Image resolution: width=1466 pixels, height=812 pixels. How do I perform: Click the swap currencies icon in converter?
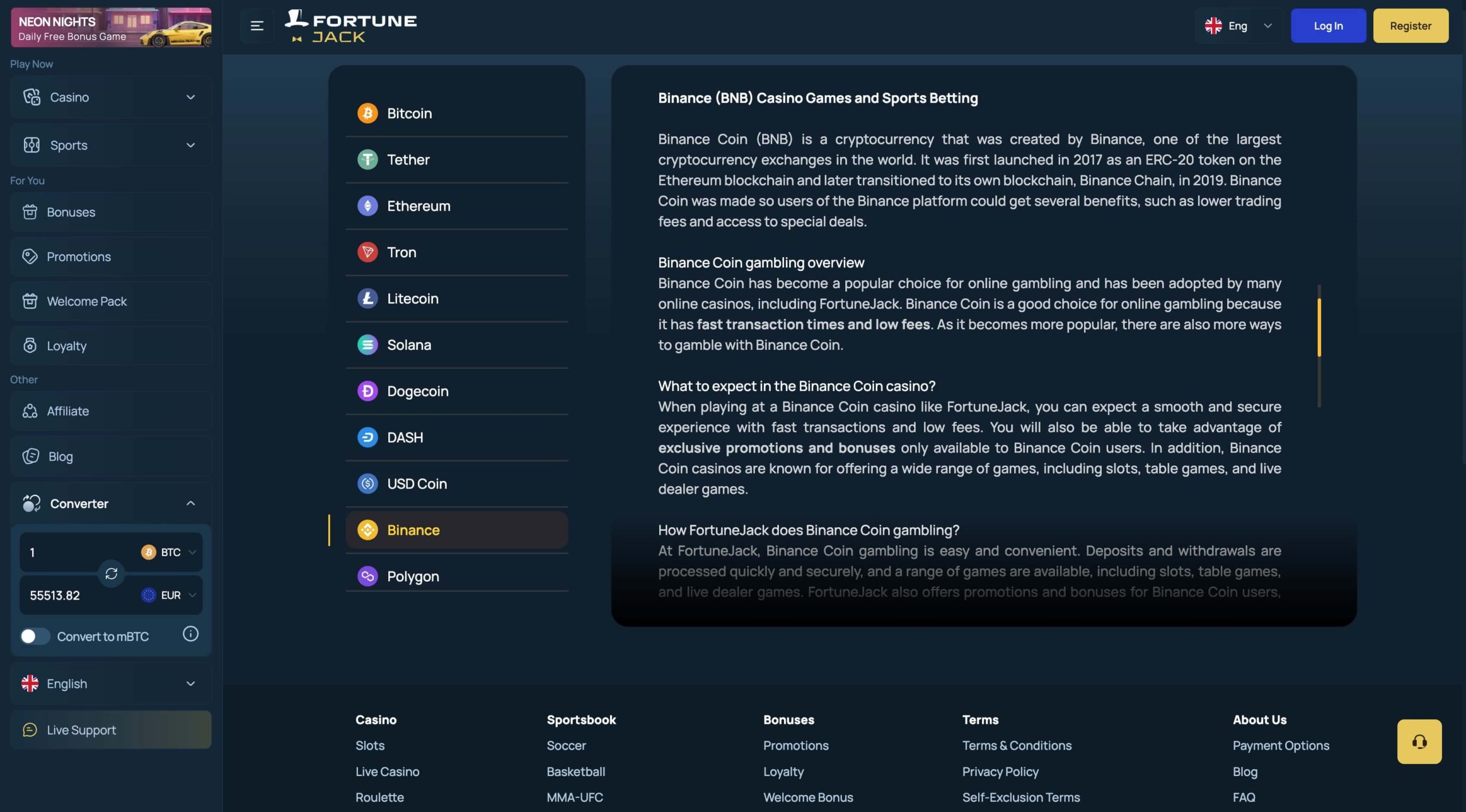(x=111, y=573)
